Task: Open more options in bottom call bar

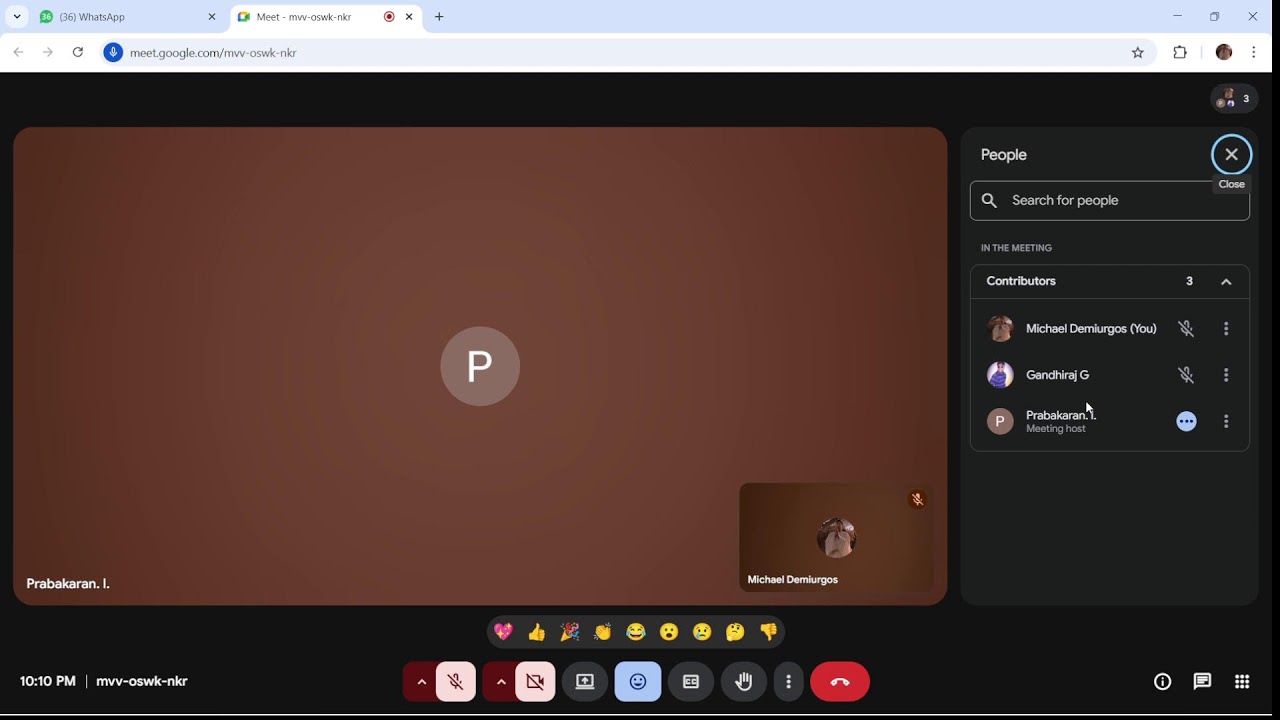Action: pos(789,682)
